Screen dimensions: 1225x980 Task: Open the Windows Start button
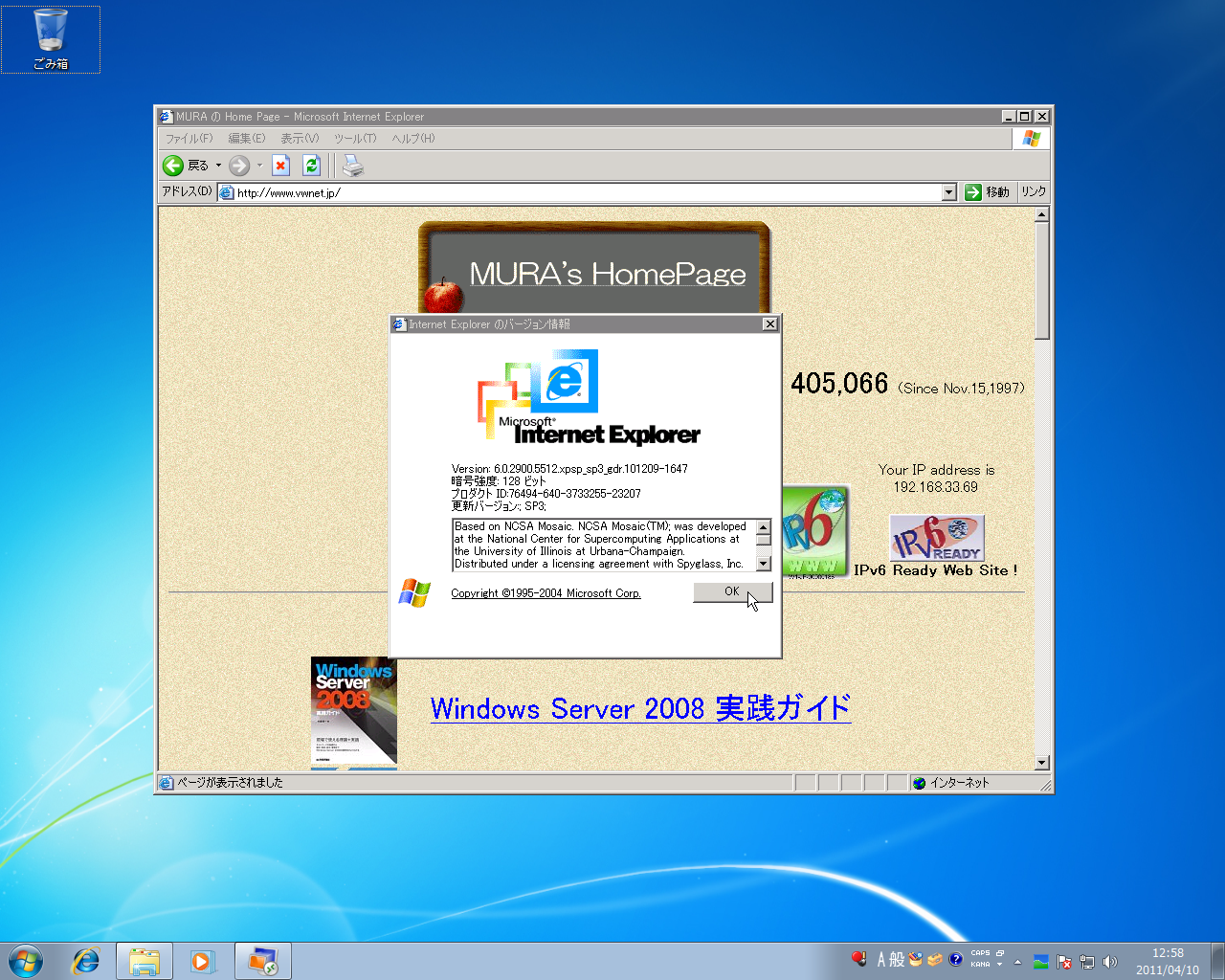(26, 961)
